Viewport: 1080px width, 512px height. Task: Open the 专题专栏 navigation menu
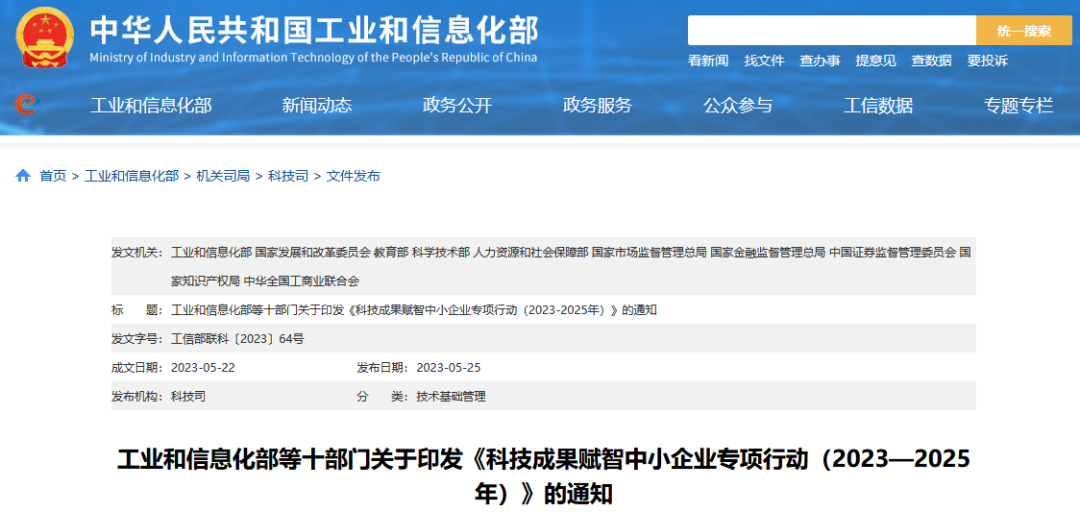pyautogui.click(x=1019, y=105)
